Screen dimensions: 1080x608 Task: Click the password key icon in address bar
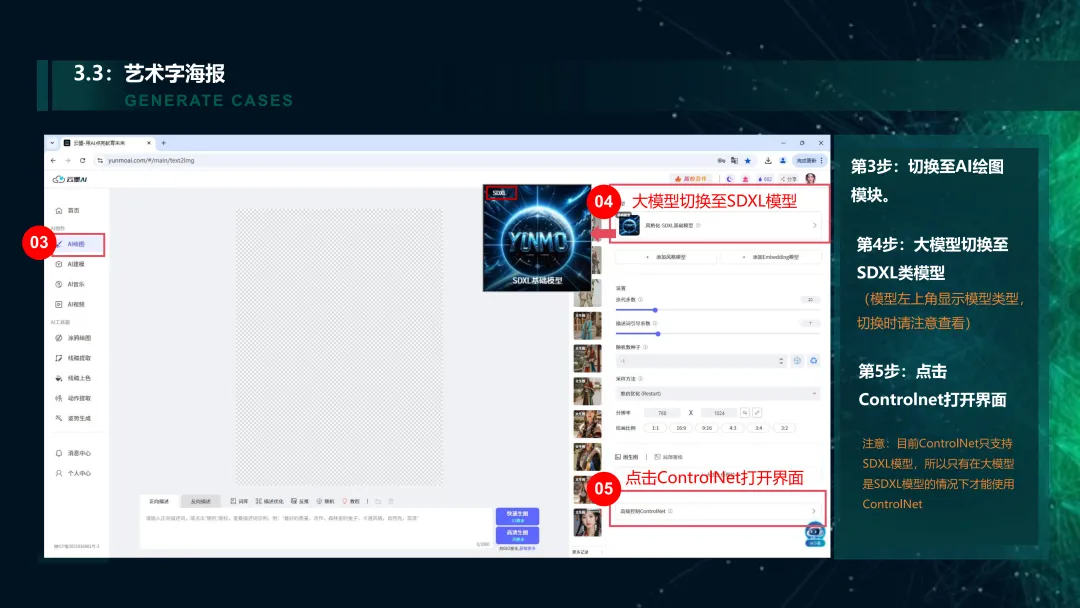[721, 160]
